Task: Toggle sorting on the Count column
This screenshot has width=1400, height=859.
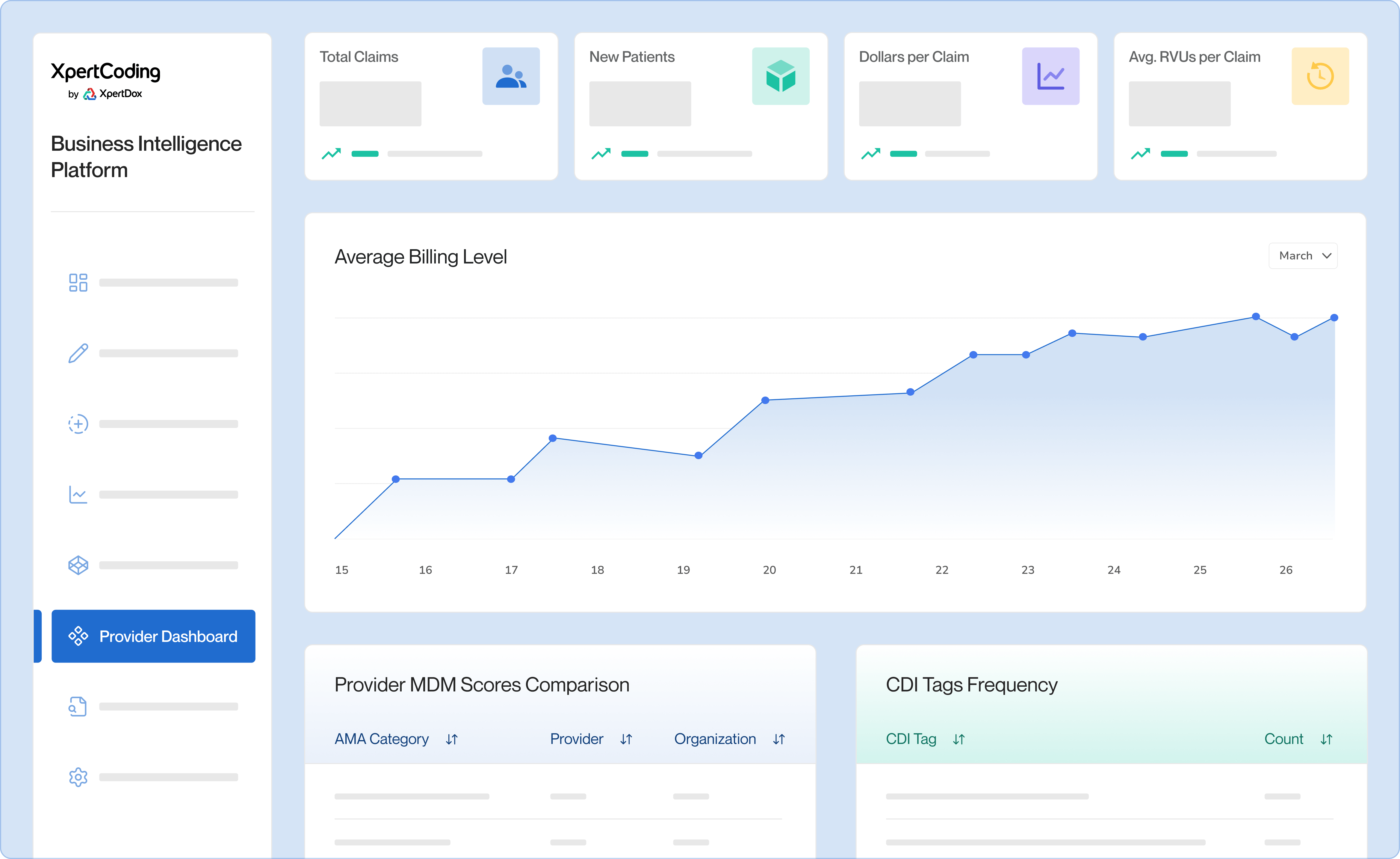Action: pyautogui.click(x=1327, y=739)
